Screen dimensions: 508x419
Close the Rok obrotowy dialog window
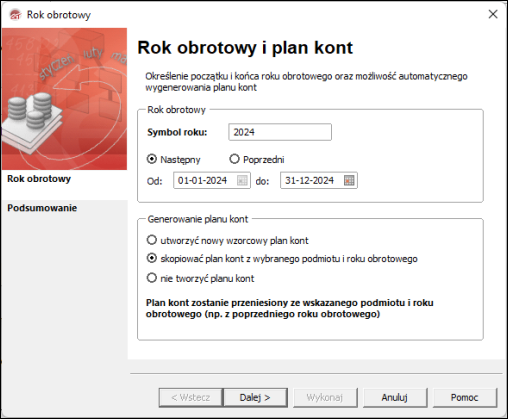point(493,14)
